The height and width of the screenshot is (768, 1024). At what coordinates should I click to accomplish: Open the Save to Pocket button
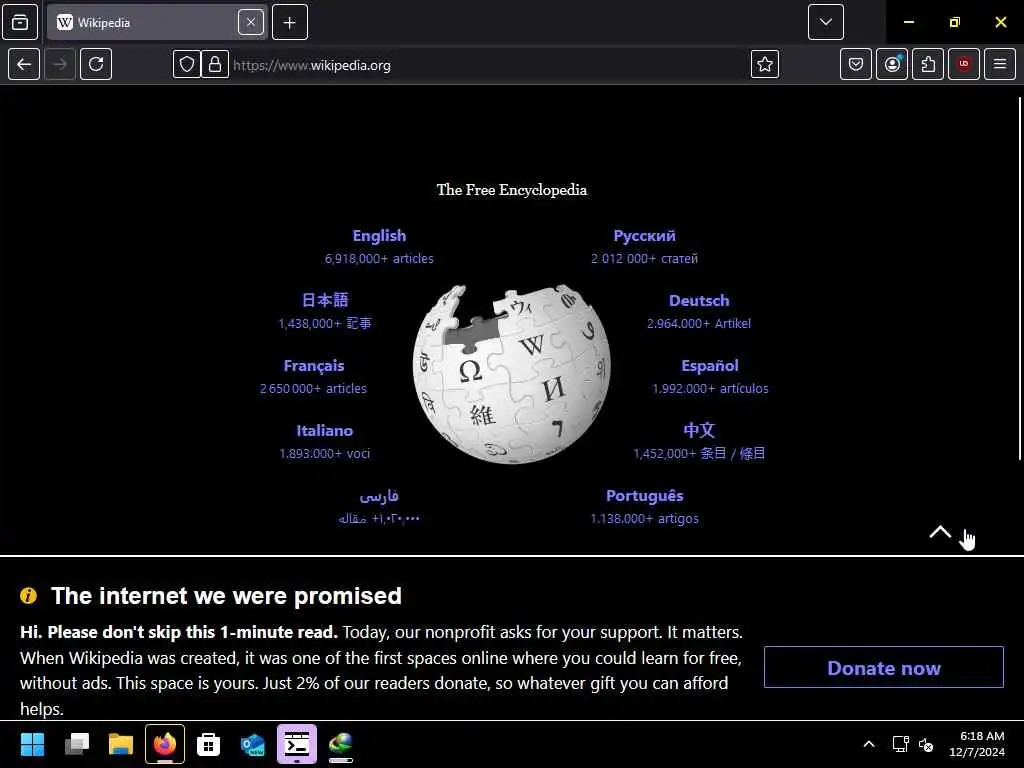pyautogui.click(x=856, y=64)
